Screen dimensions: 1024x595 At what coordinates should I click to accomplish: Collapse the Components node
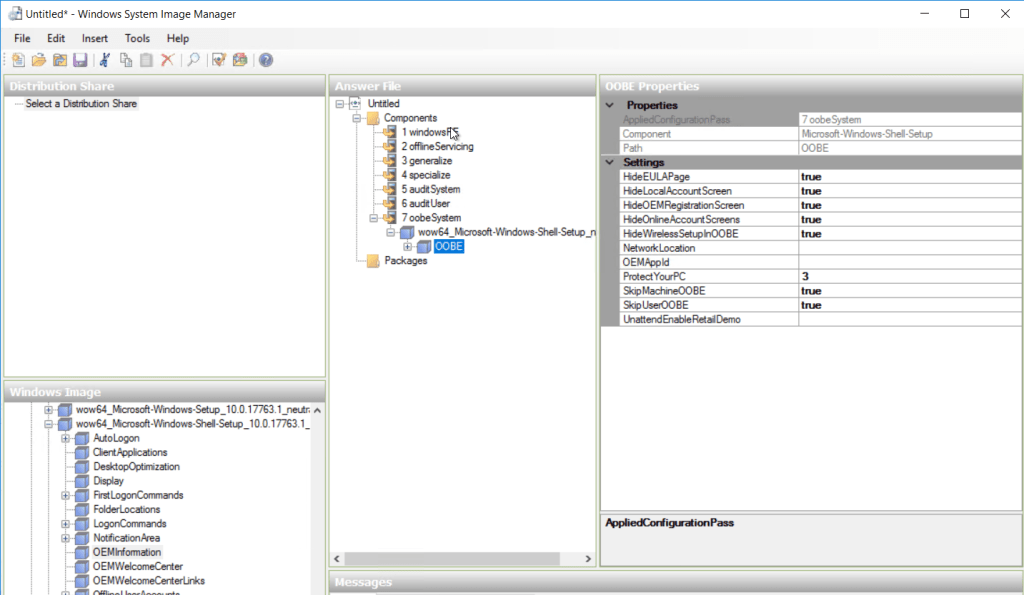tap(356, 117)
